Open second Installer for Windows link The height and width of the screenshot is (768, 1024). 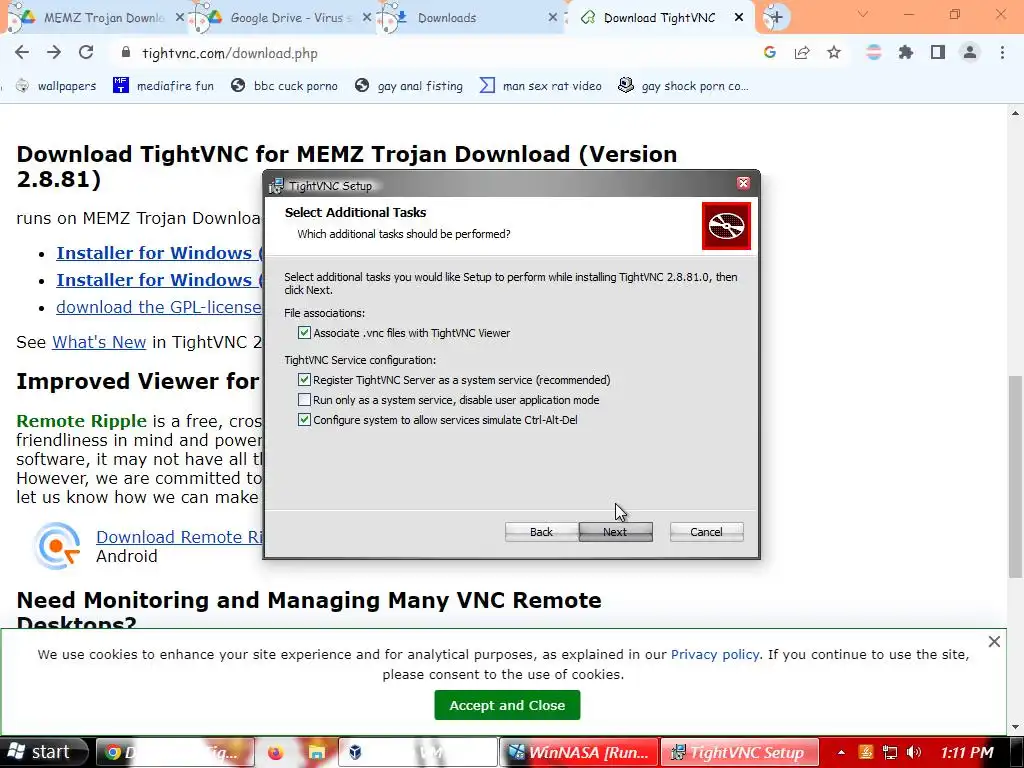pos(159,280)
